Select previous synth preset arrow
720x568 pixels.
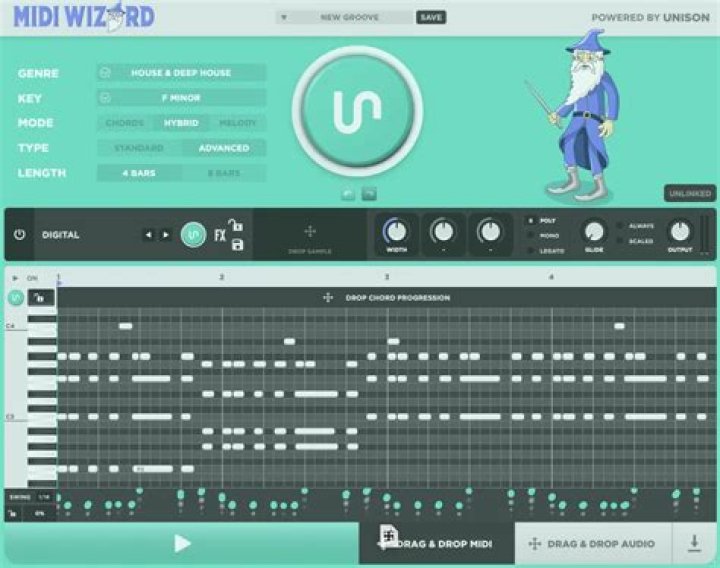click(148, 235)
